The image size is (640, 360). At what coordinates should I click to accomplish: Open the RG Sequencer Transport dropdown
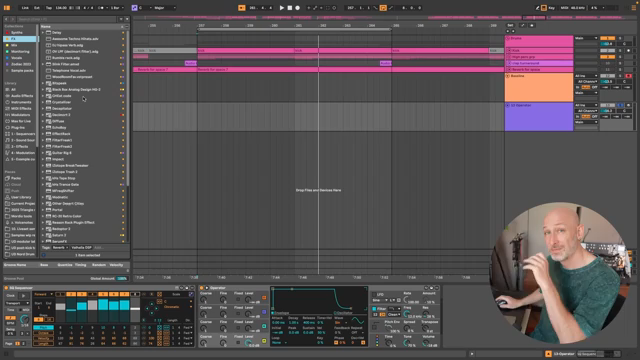17,303
